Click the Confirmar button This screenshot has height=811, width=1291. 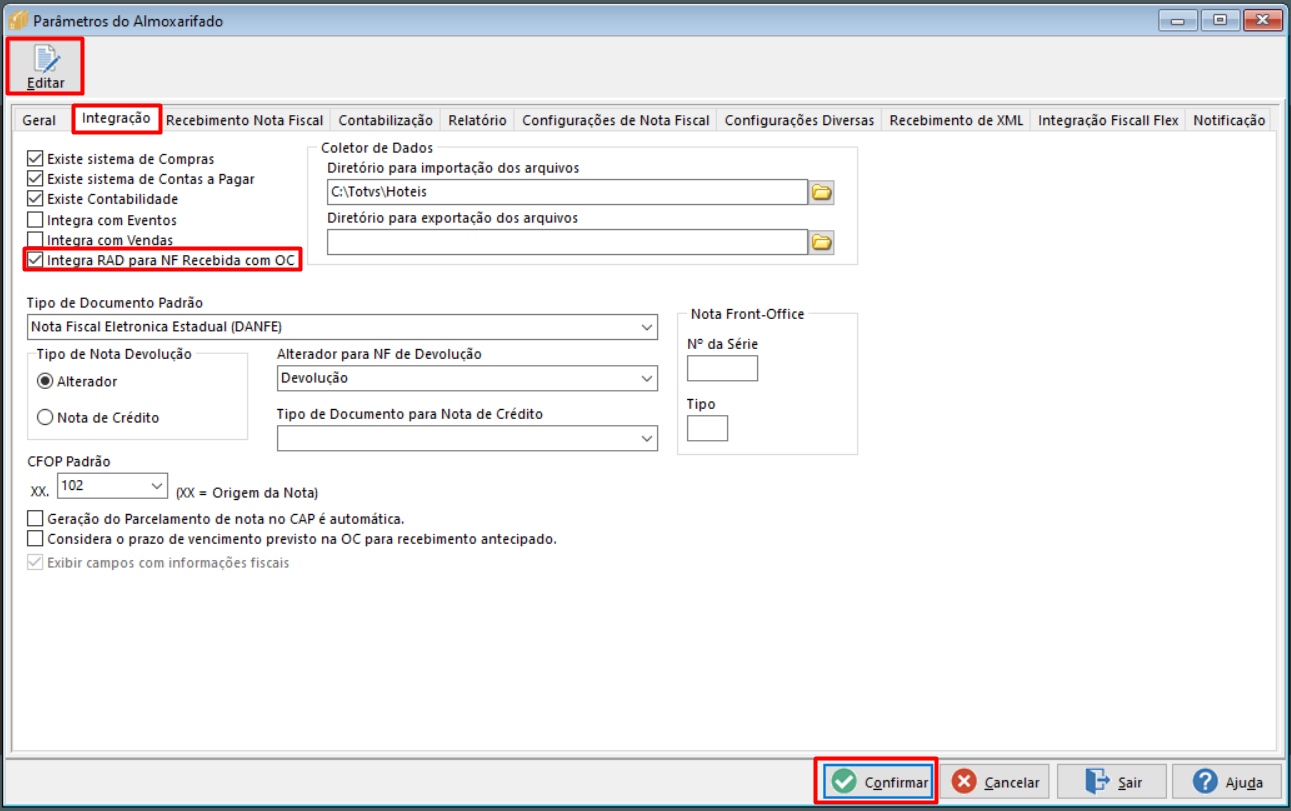coord(879,782)
